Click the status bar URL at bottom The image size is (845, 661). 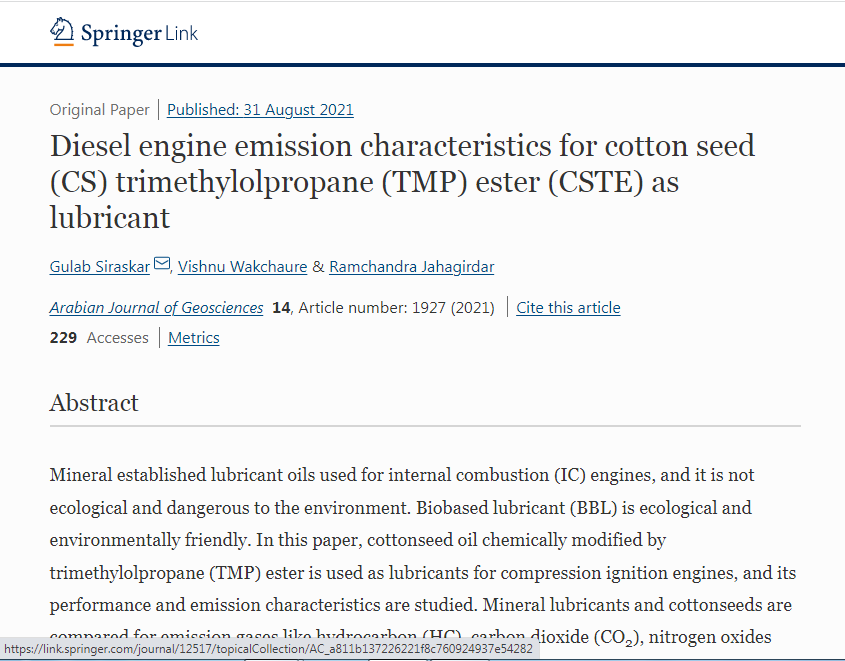[x=268, y=649]
